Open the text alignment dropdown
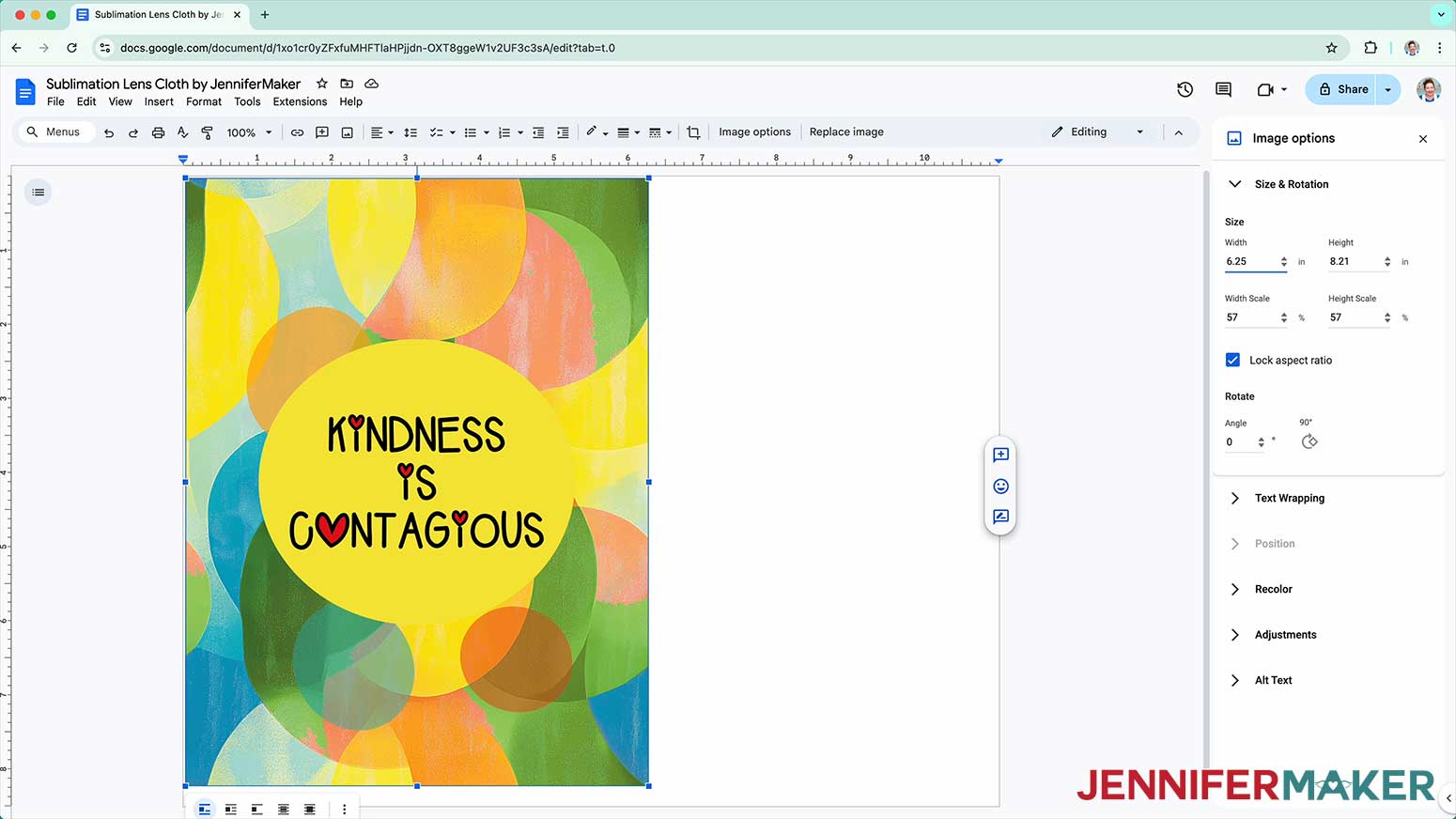 click(x=381, y=132)
